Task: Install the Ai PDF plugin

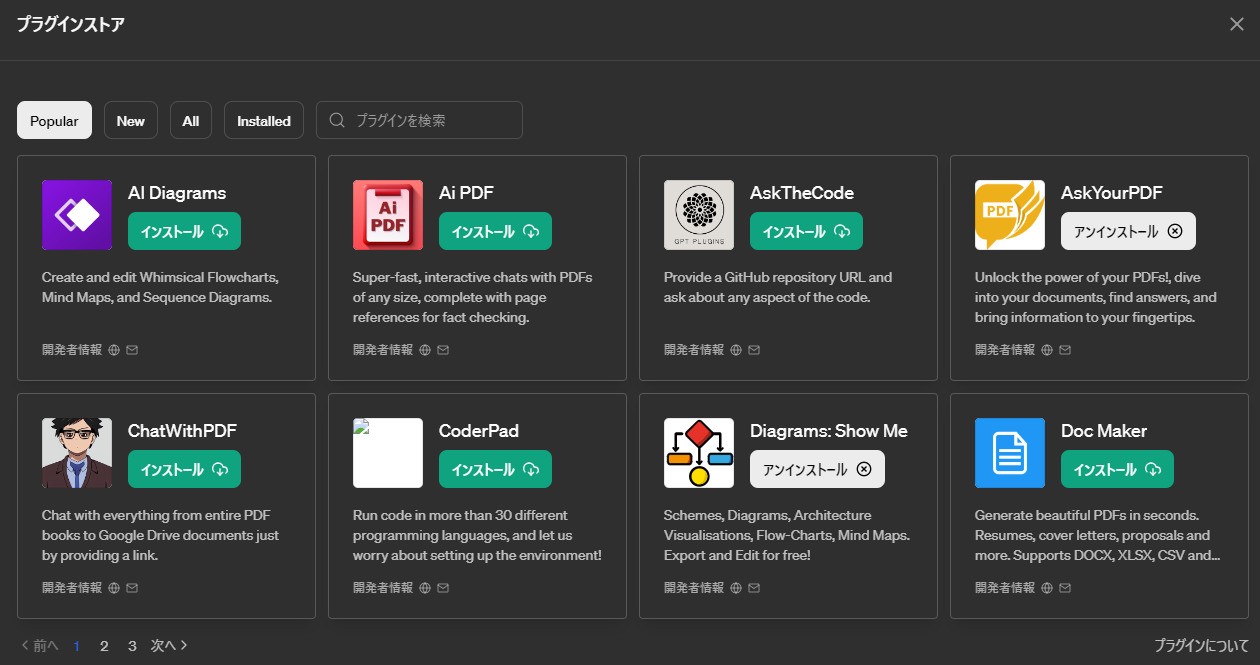Action: pos(495,231)
